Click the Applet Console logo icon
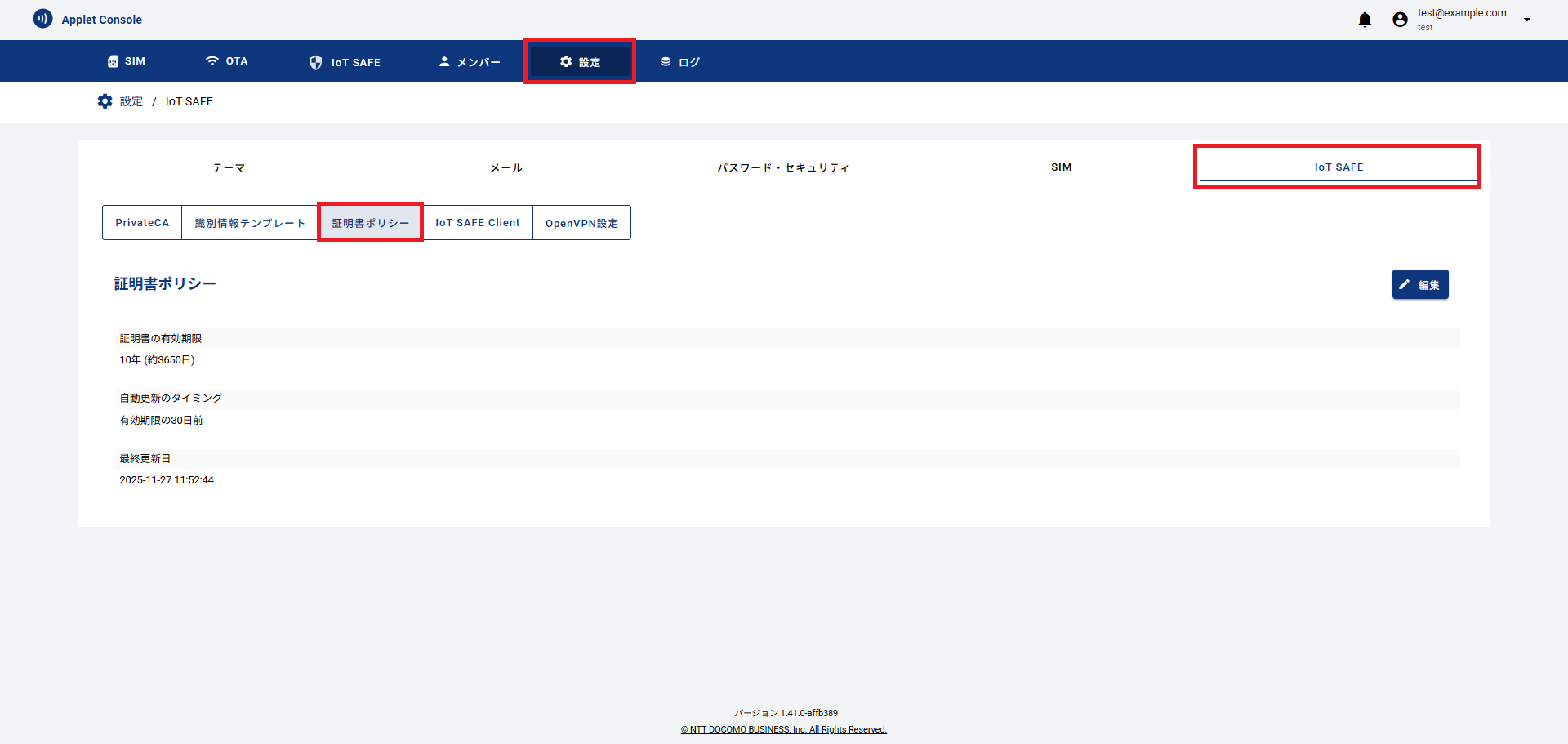The width and height of the screenshot is (1568, 744). coord(42,18)
